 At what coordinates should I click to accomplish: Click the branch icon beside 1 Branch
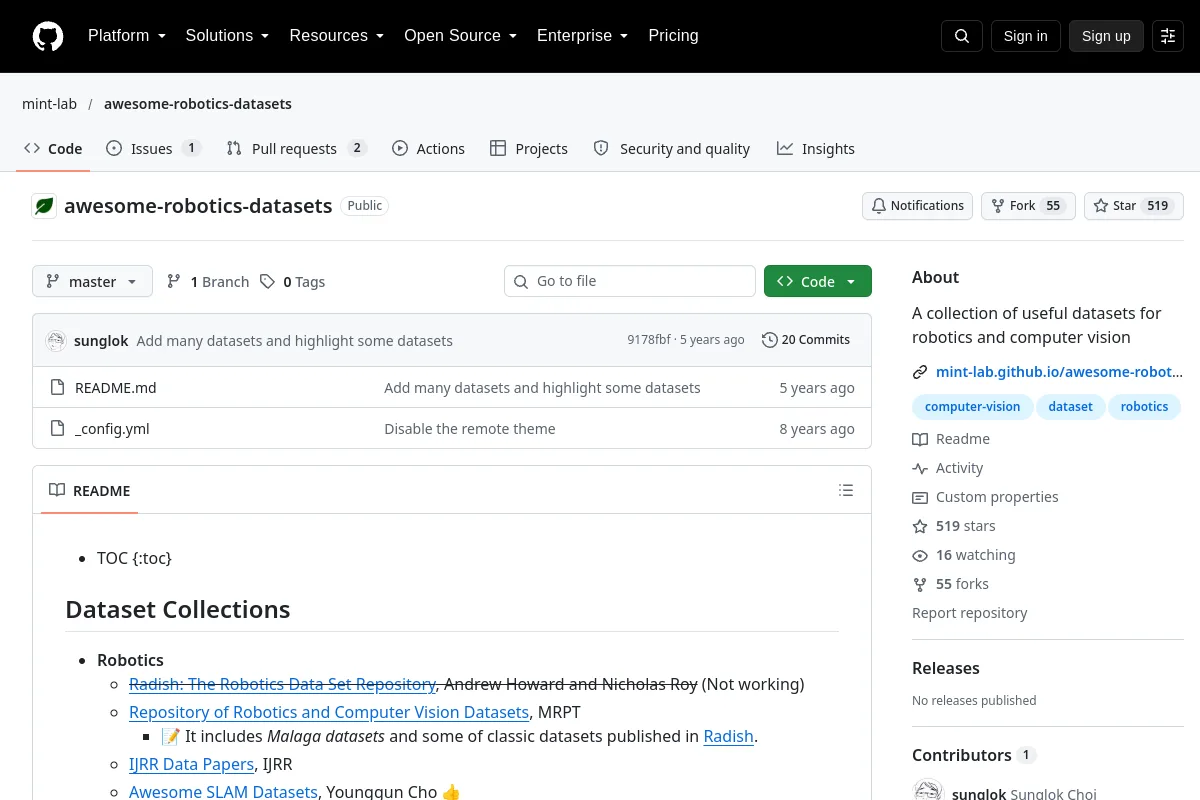click(174, 282)
